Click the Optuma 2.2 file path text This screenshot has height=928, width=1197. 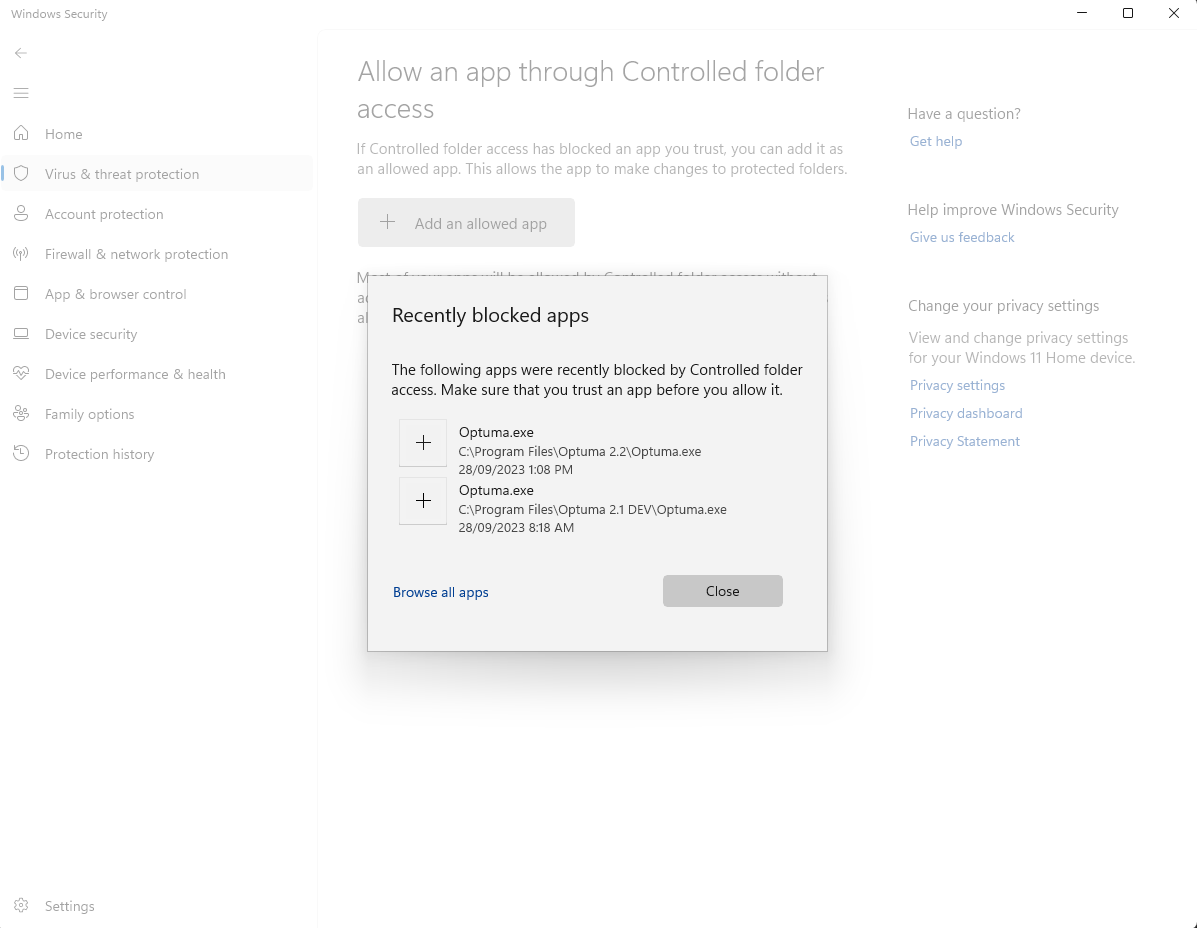click(x=579, y=451)
